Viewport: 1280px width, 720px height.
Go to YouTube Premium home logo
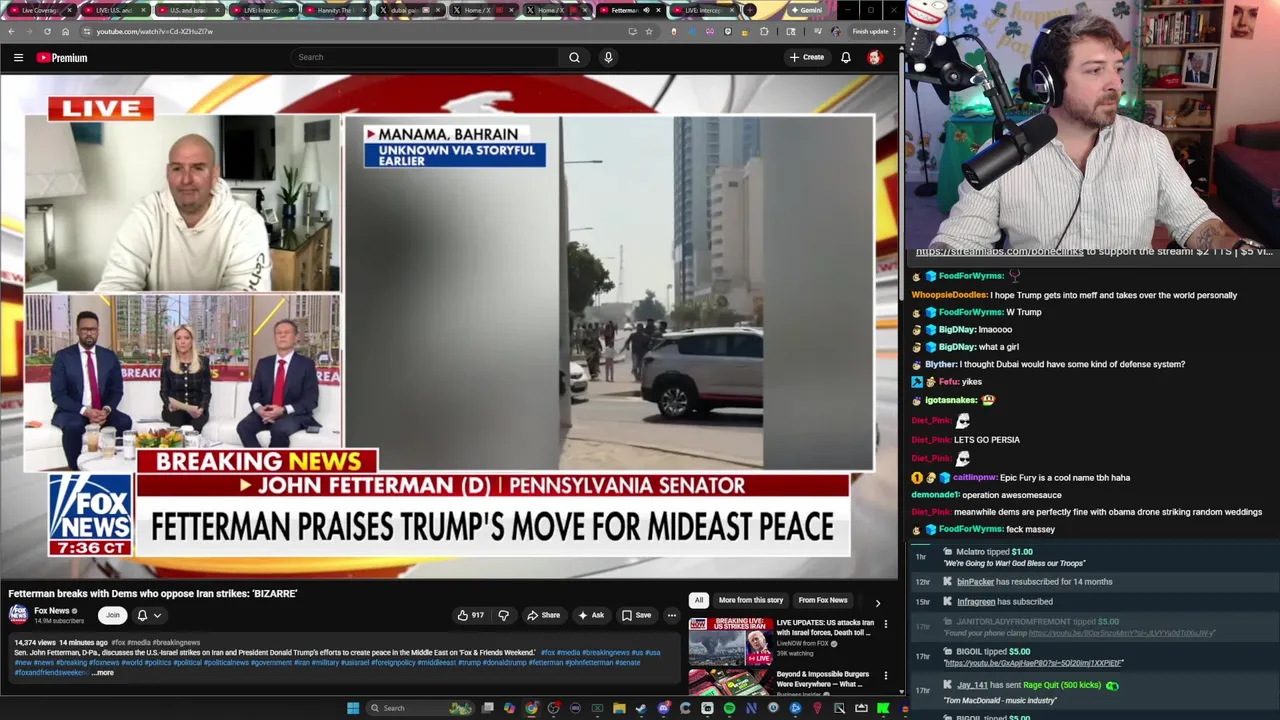tap(62, 58)
